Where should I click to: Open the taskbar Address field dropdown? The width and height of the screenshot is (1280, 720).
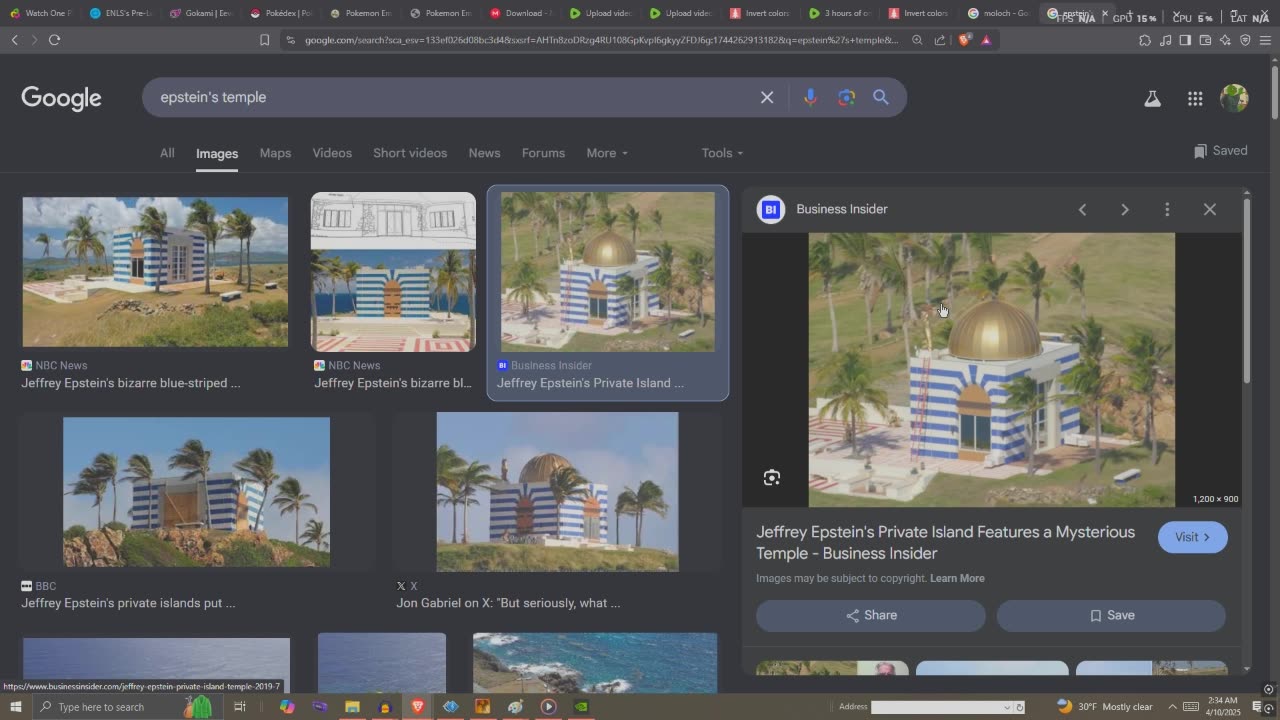click(1007, 707)
